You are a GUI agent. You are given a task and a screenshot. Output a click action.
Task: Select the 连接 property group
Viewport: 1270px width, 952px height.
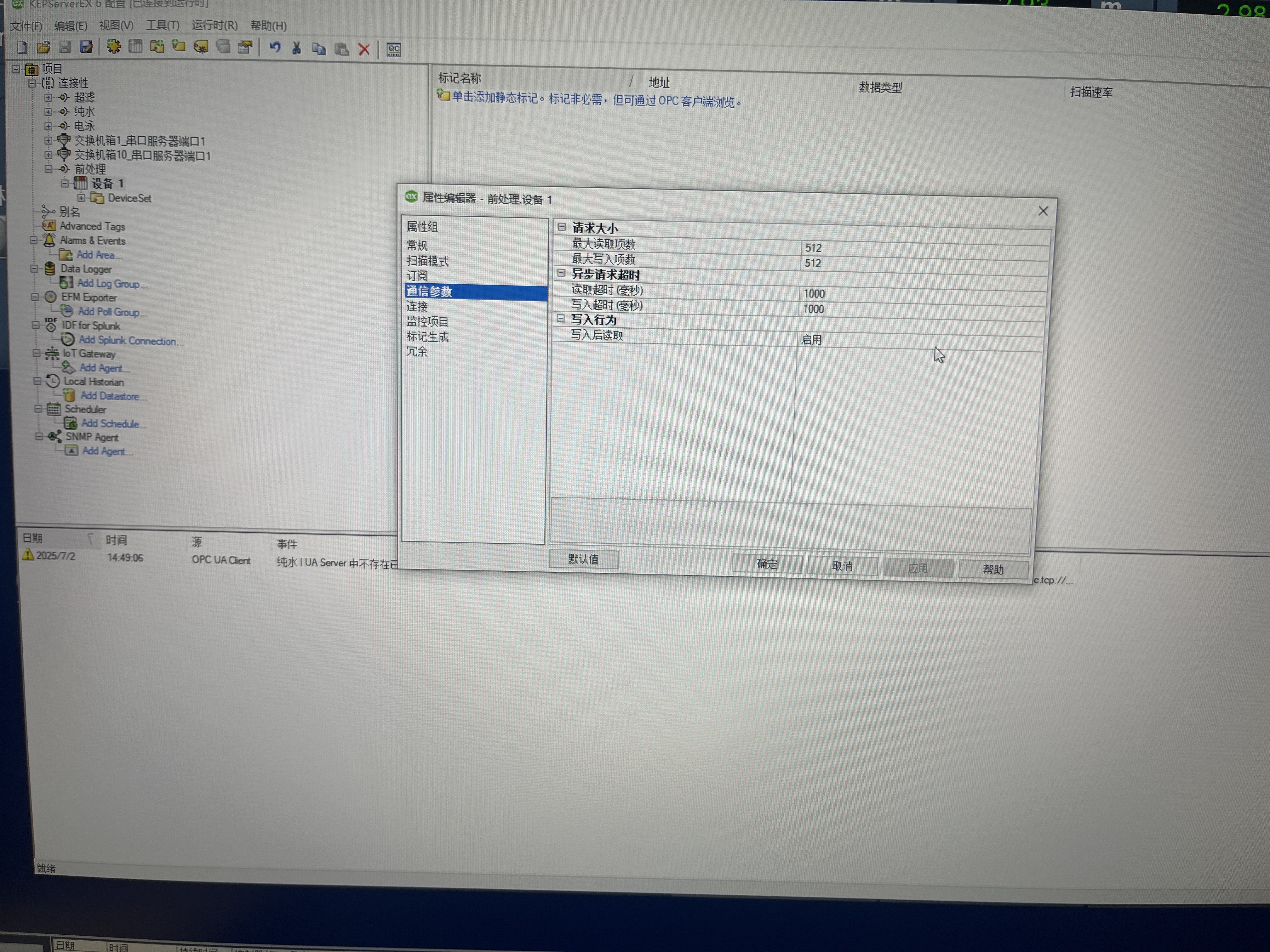417,306
